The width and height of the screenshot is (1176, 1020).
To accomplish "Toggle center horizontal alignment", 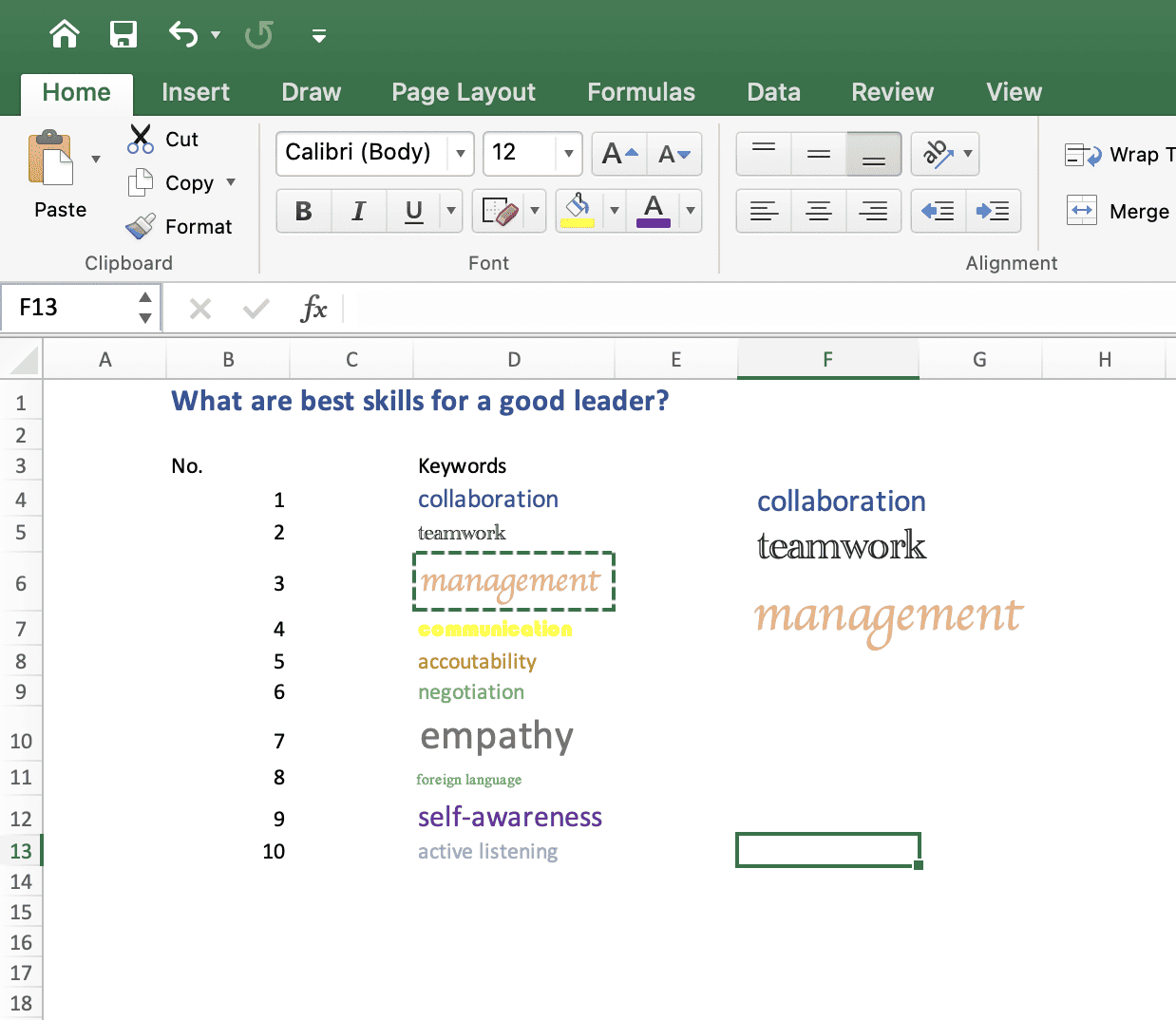I will [819, 211].
